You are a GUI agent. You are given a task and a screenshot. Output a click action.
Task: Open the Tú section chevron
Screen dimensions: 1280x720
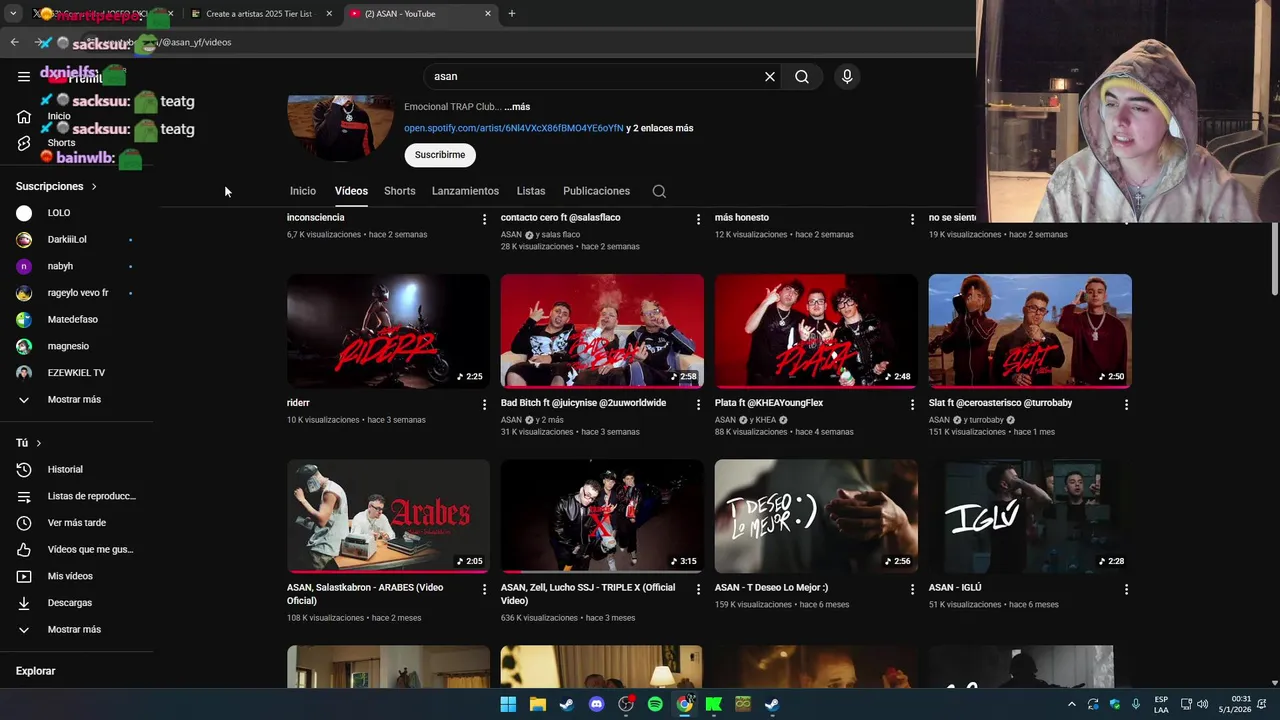pos(39,443)
